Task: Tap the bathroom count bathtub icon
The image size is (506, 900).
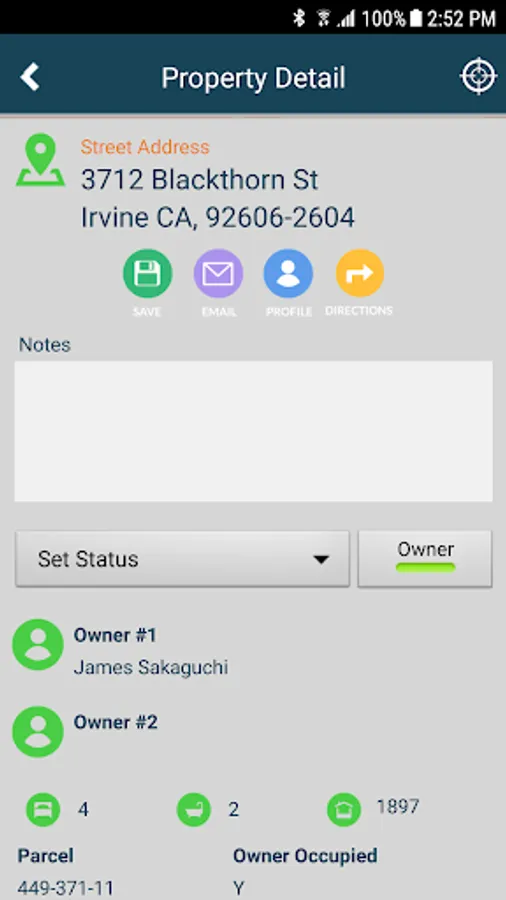Action: [194, 810]
